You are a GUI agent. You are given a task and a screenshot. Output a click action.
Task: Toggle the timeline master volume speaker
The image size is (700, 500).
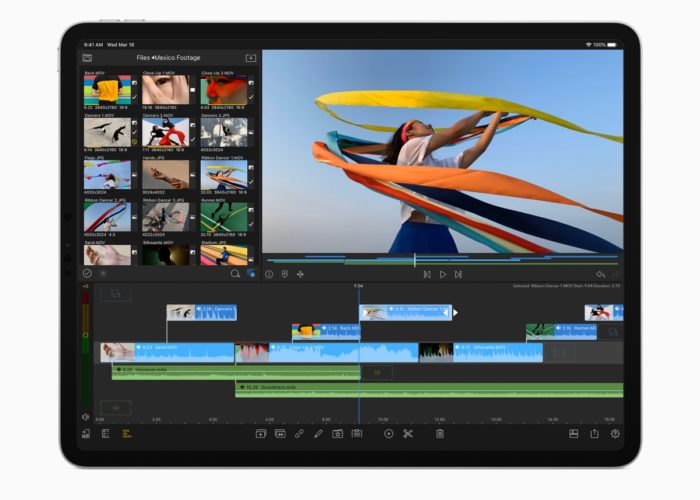[85, 417]
